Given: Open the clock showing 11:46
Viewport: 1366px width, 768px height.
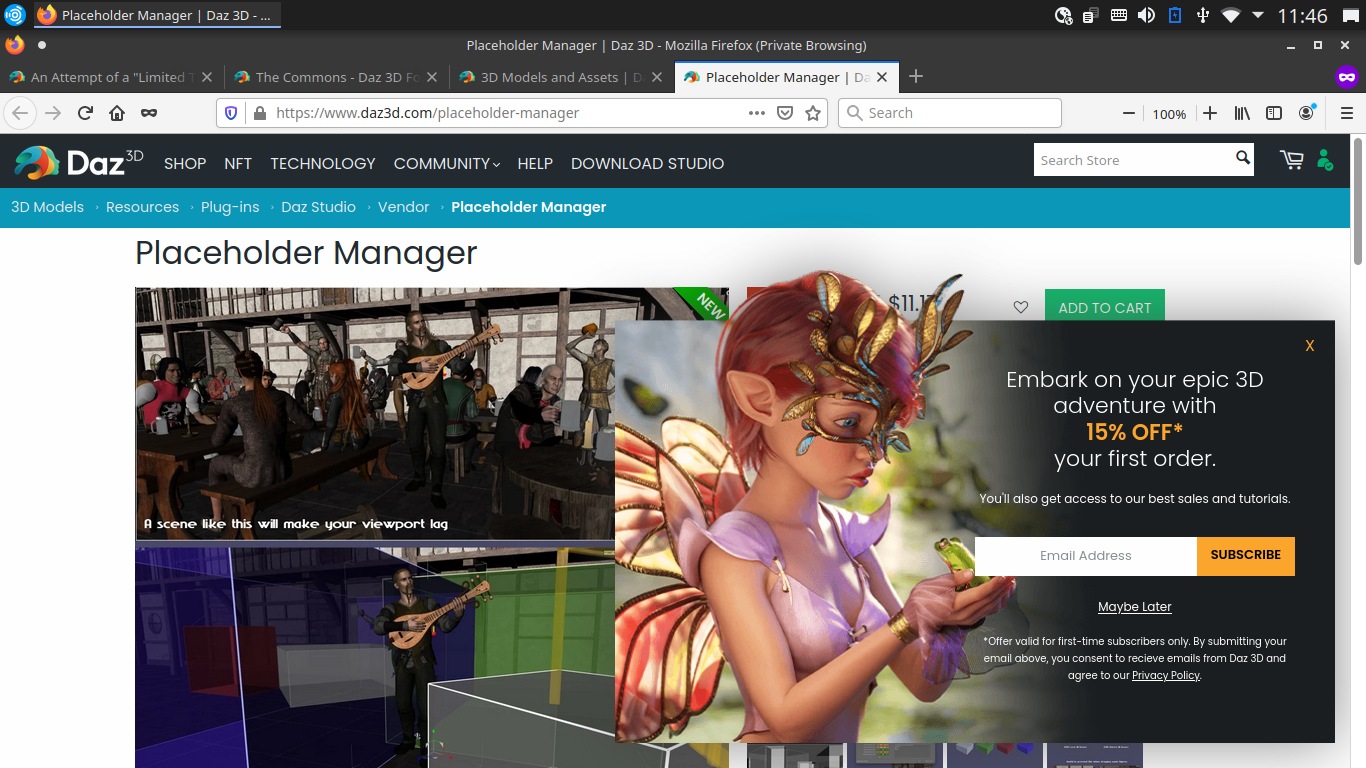Looking at the screenshot, I should pos(1302,15).
